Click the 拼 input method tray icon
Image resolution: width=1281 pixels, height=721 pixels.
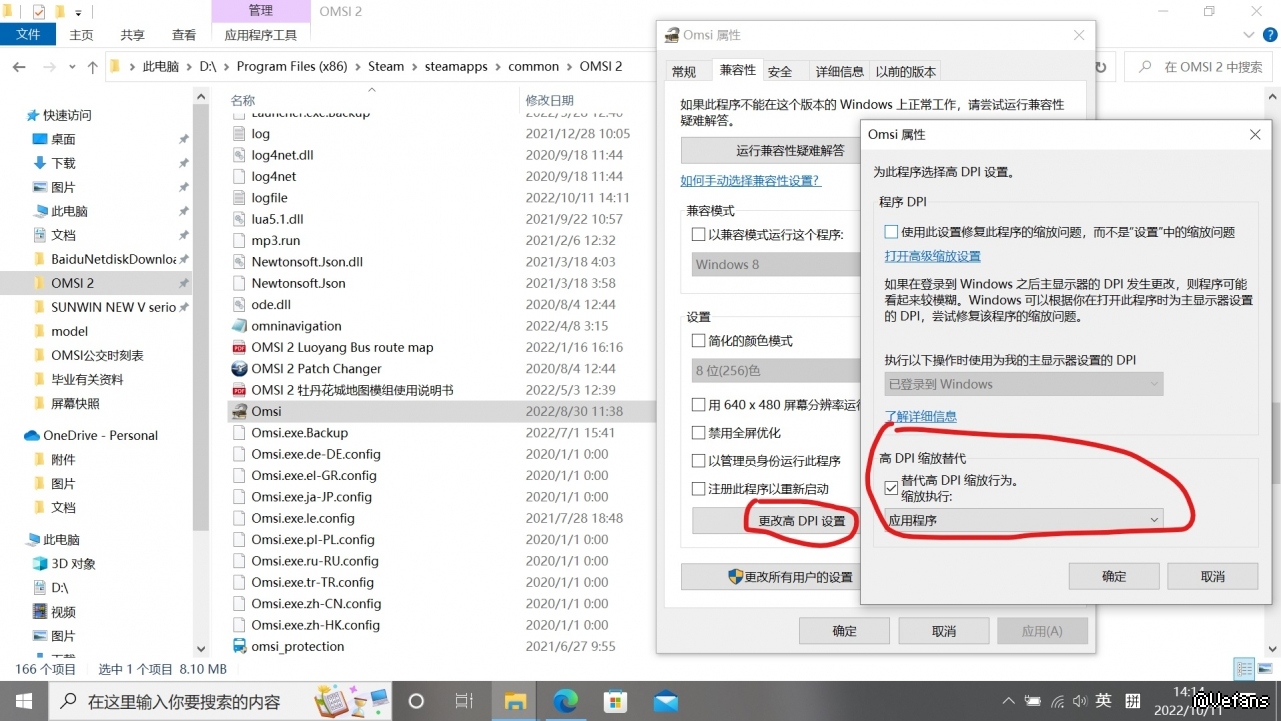click(1133, 701)
